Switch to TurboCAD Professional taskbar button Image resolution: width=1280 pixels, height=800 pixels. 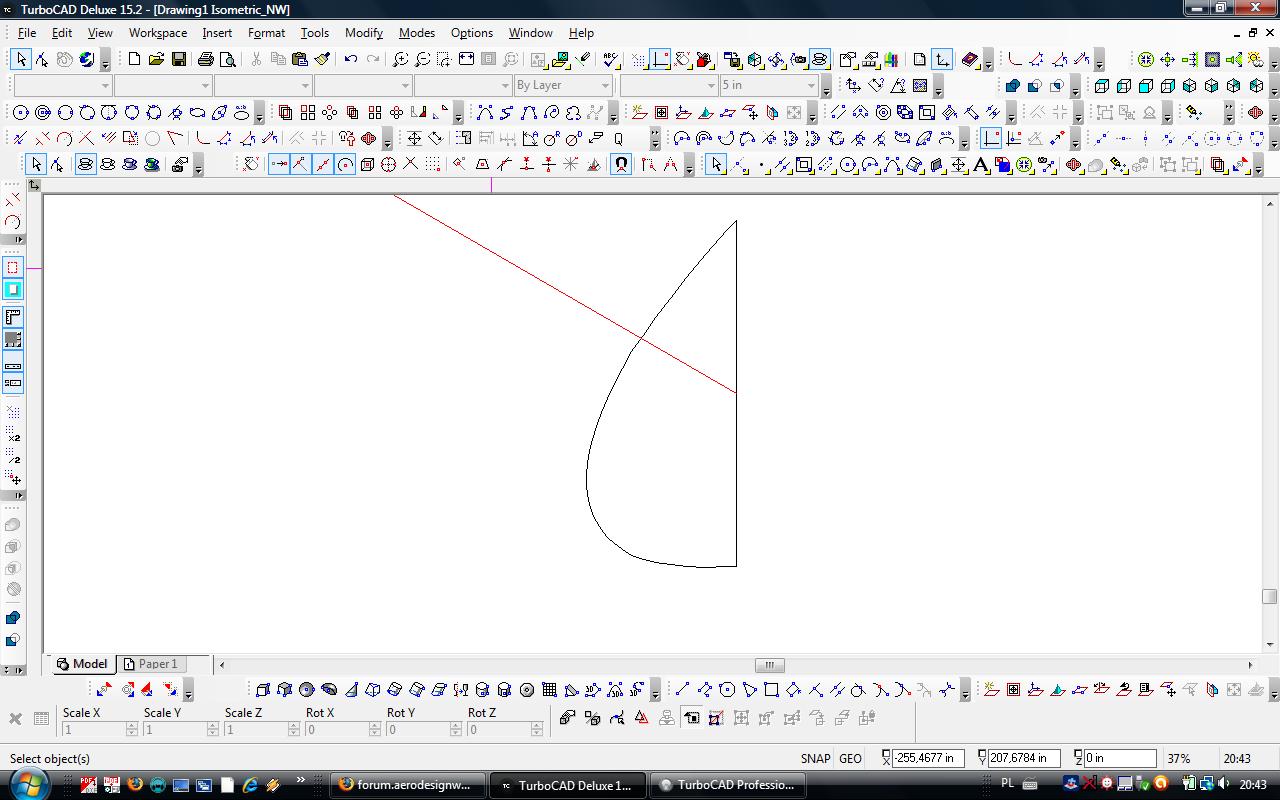[727, 785]
